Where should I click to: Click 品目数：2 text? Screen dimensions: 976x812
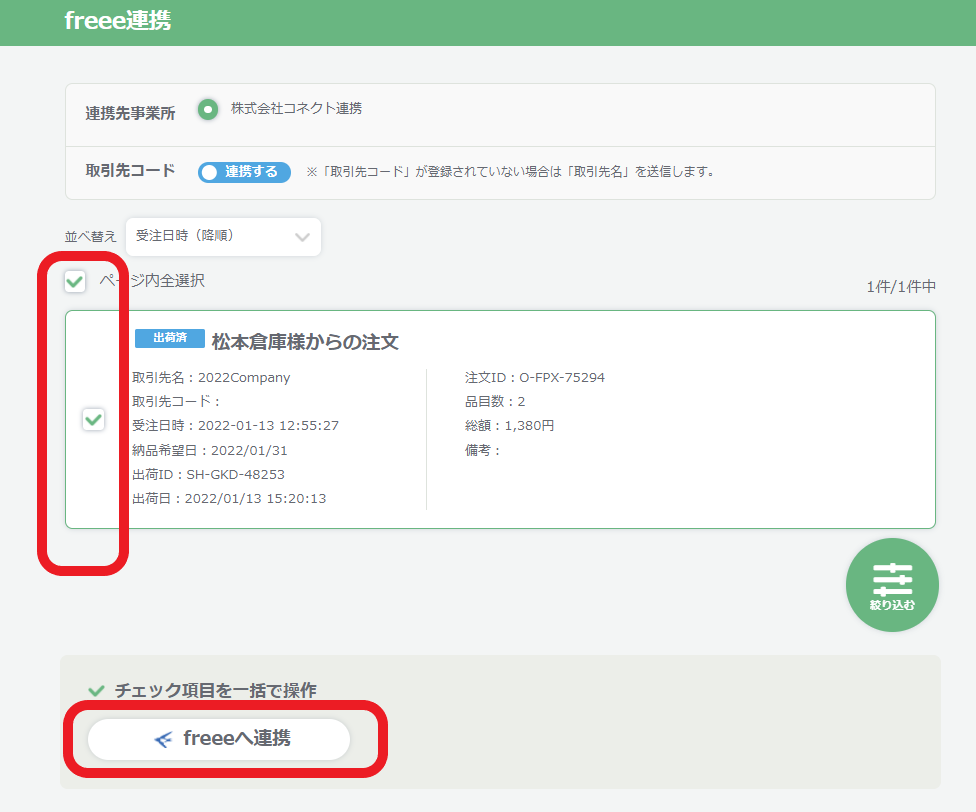[x=495, y=402]
